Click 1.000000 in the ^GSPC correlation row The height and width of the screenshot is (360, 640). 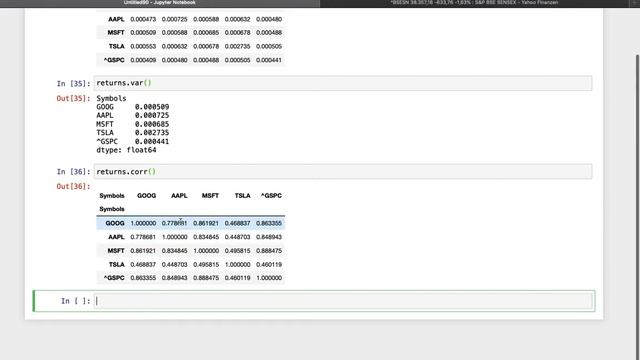click(269, 278)
